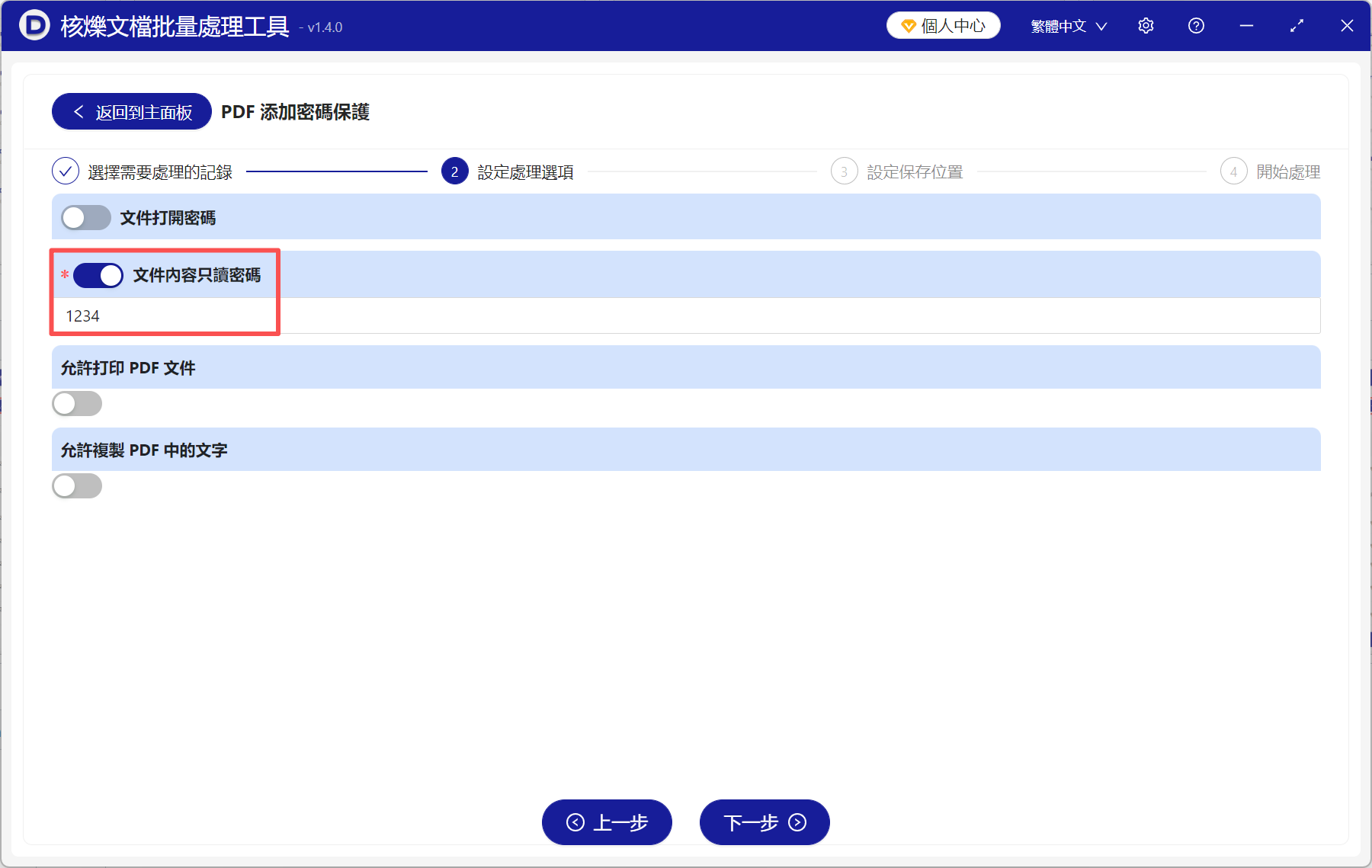Click the circled arrow inside 下一步
This screenshot has width=1372, height=868.
(x=796, y=823)
